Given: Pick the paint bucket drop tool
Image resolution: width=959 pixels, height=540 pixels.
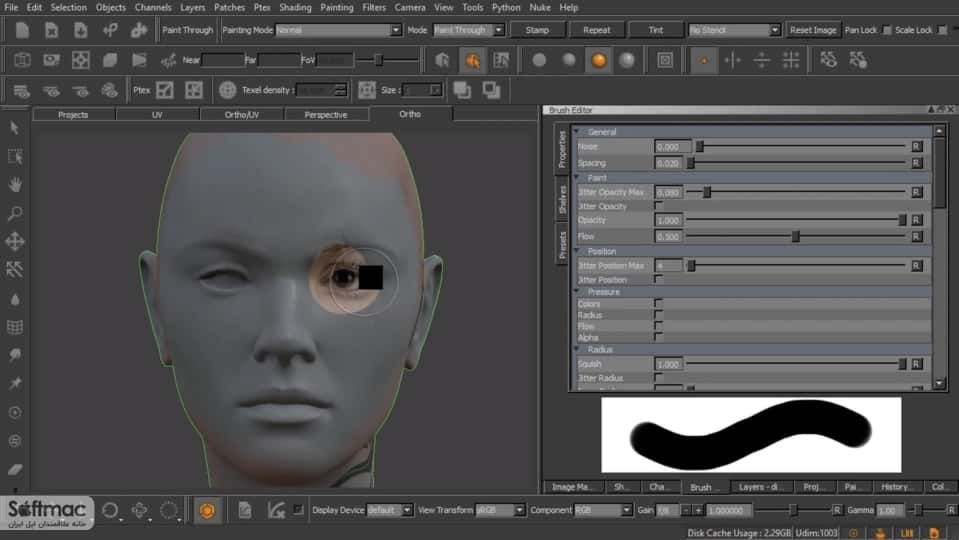Looking at the screenshot, I should [15, 299].
